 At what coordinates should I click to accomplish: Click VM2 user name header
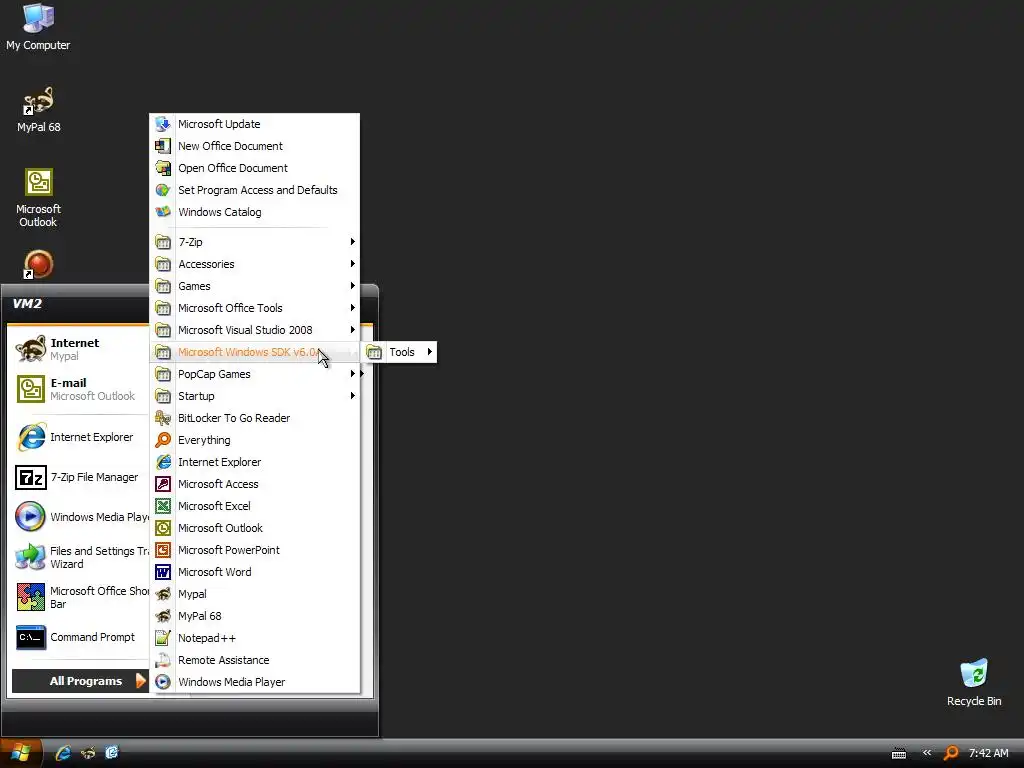[x=27, y=304]
